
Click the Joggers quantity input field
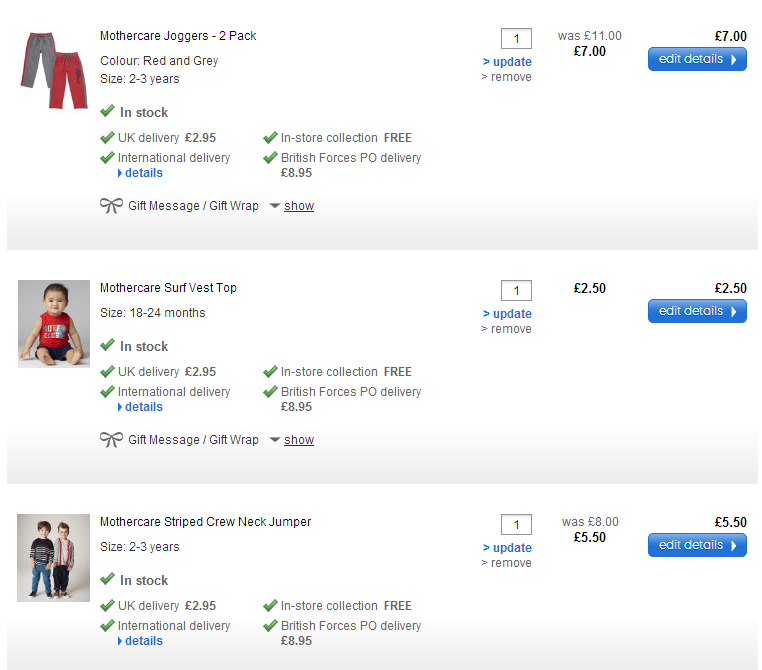516,39
